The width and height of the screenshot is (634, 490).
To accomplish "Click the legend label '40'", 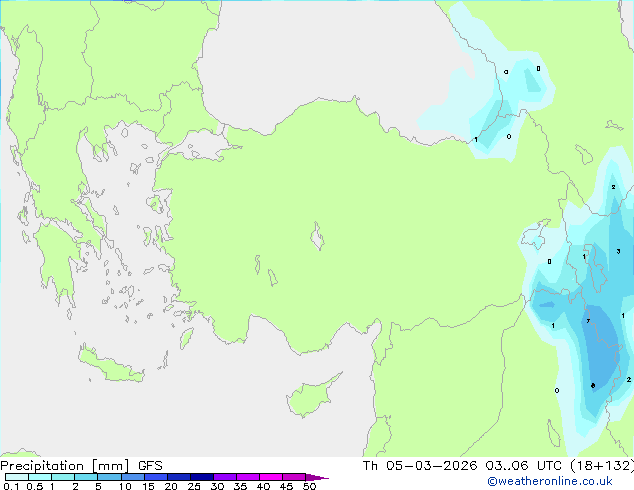I will click(263, 486).
